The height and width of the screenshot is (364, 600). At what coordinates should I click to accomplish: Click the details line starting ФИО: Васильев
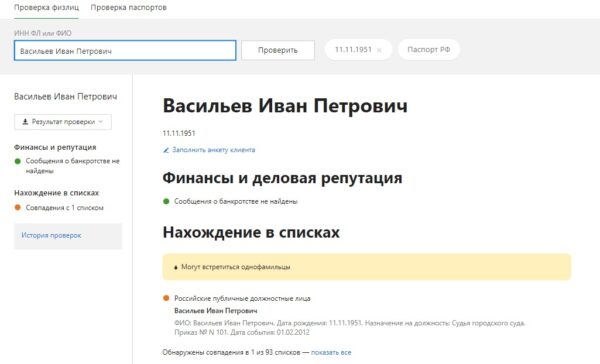[x=349, y=323]
